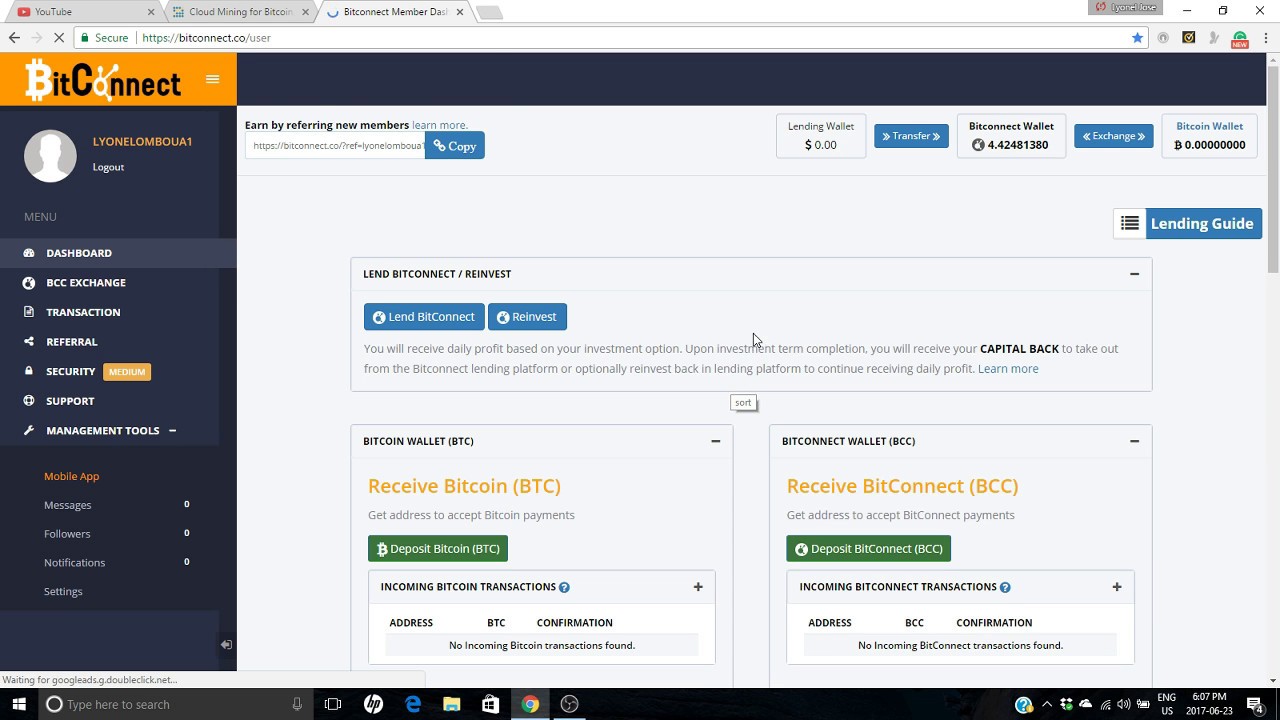Collapse the Bitcoin Wallet (BTC) panel

[x=715, y=441]
